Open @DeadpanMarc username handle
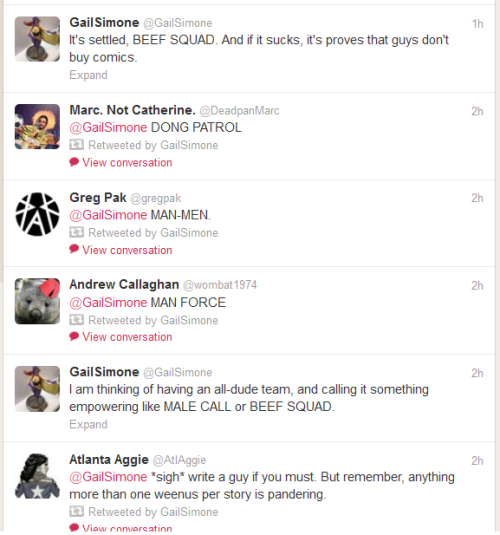Viewport: 500px width, 535px height. click(x=239, y=111)
